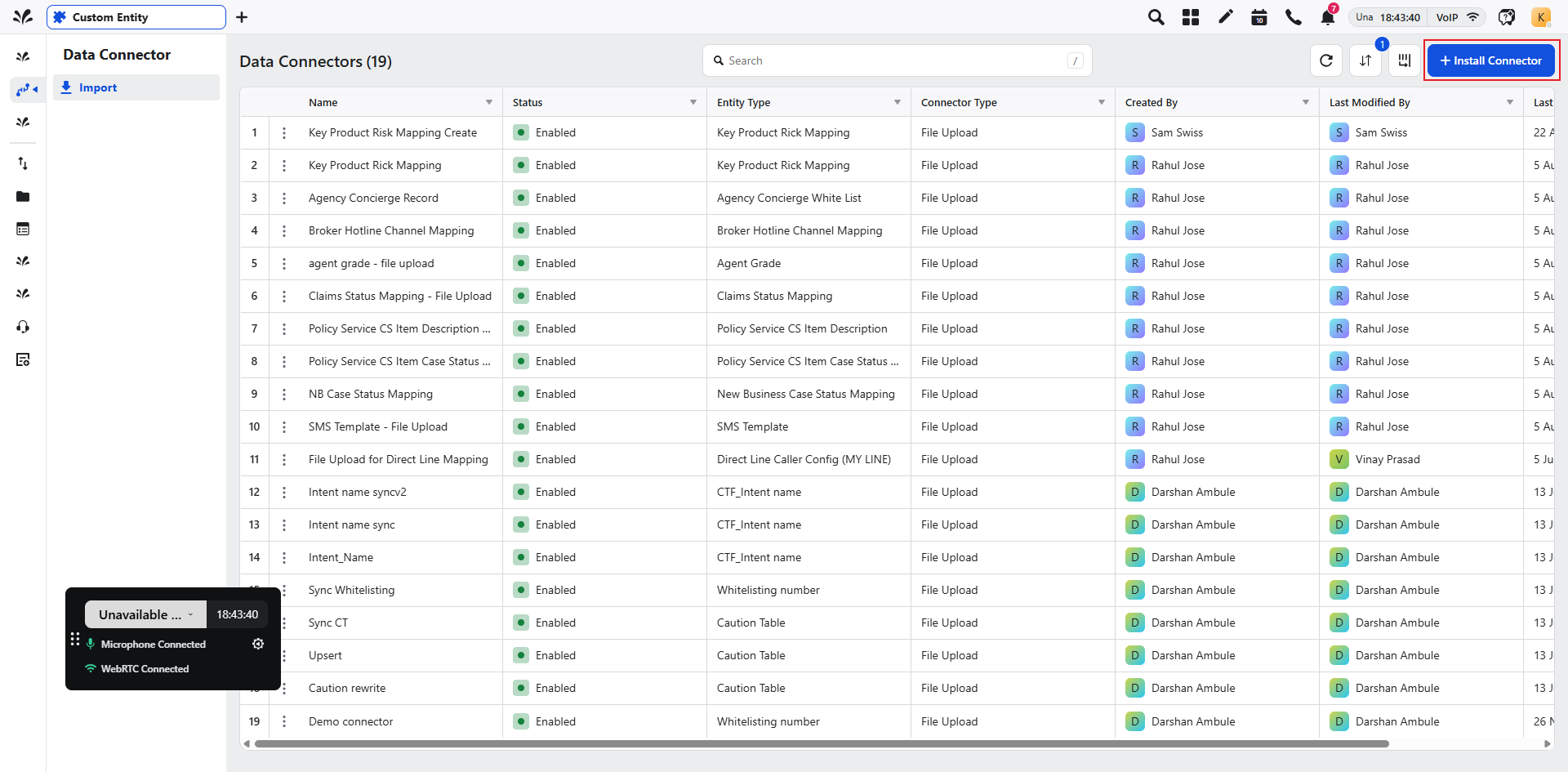This screenshot has width=1568, height=772.
Task: Click the connectors Search field
Action: 897,60
